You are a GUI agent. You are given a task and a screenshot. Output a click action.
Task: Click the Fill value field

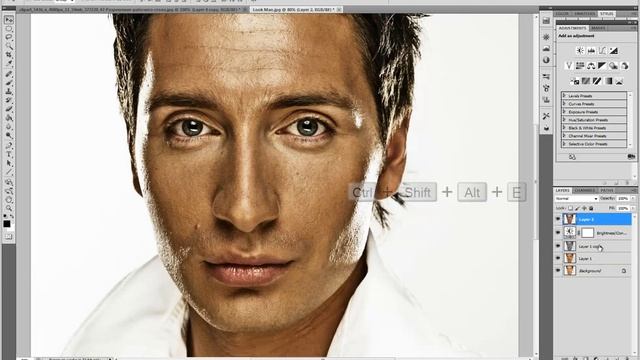pos(623,209)
